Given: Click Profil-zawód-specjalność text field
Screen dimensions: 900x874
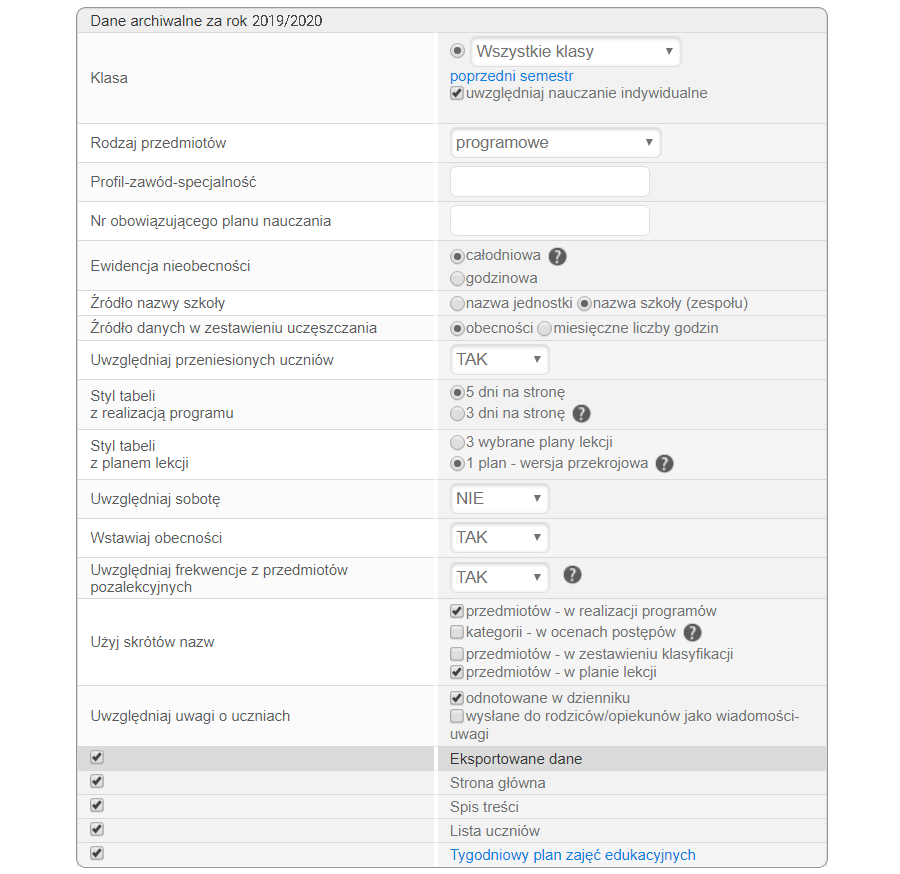Looking at the screenshot, I should coord(549,182).
